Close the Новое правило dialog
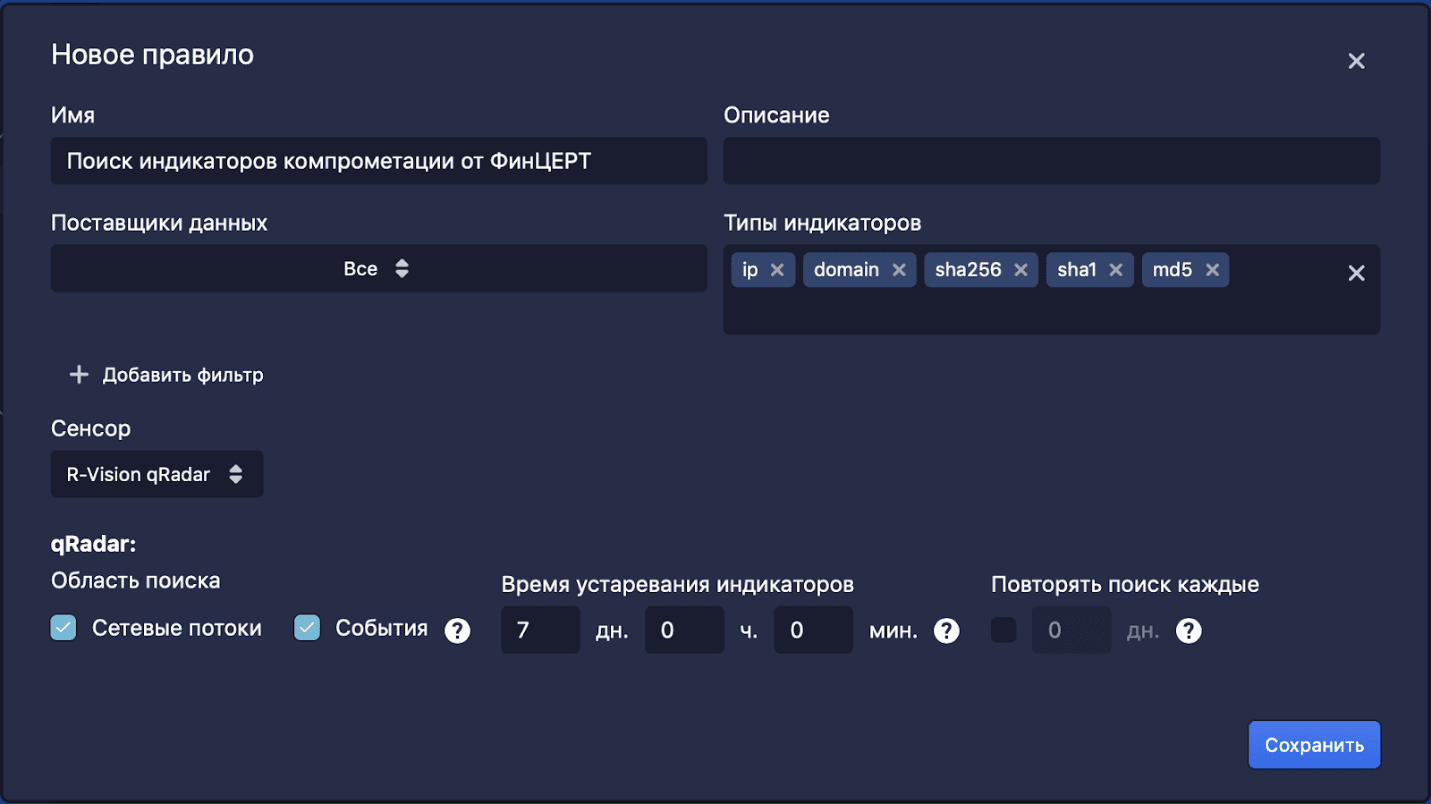Viewport: 1431px width, 804px height. (1356, 61)
